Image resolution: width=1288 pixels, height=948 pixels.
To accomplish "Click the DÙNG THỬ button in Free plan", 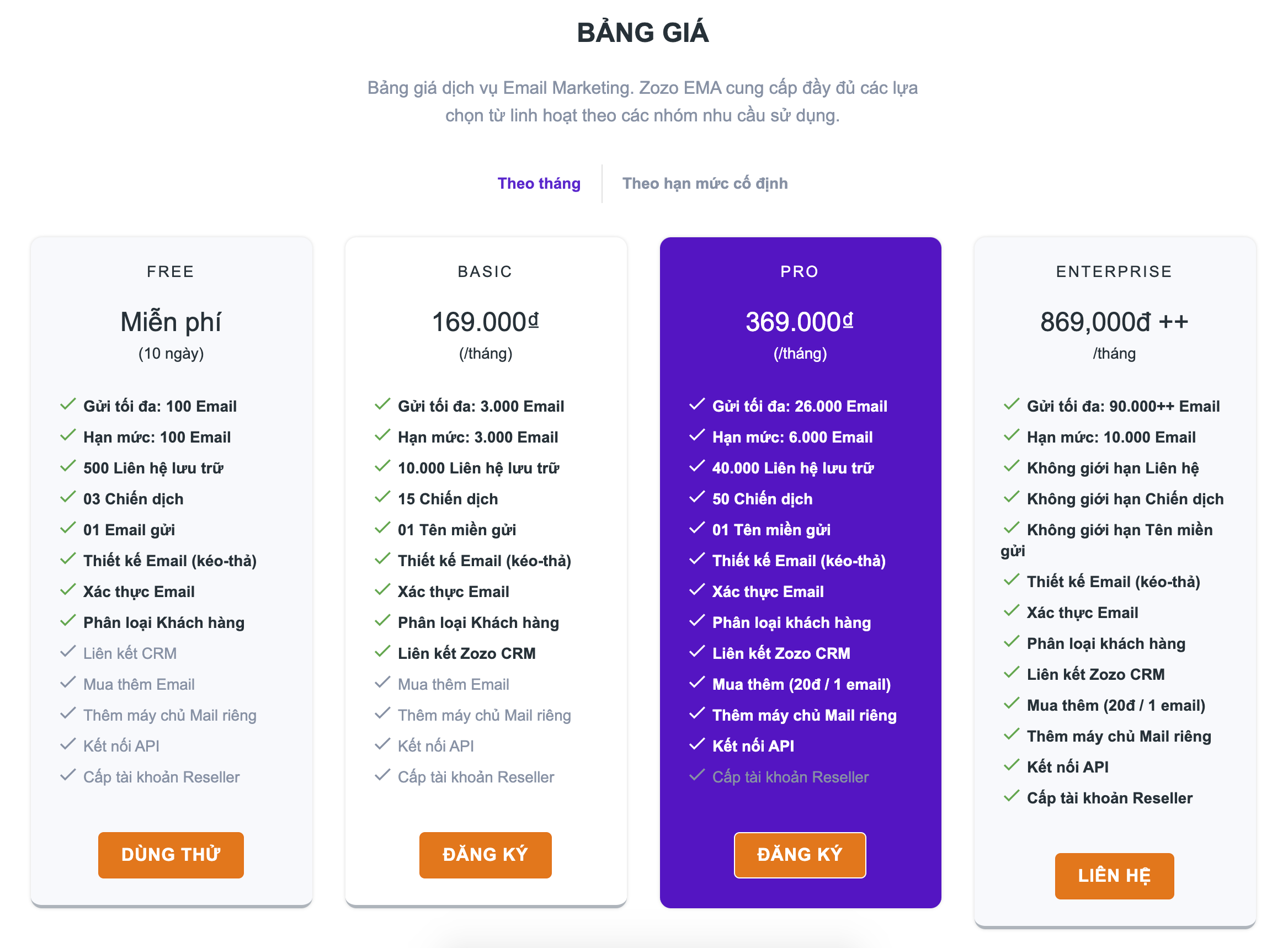I will coord(171,854).
